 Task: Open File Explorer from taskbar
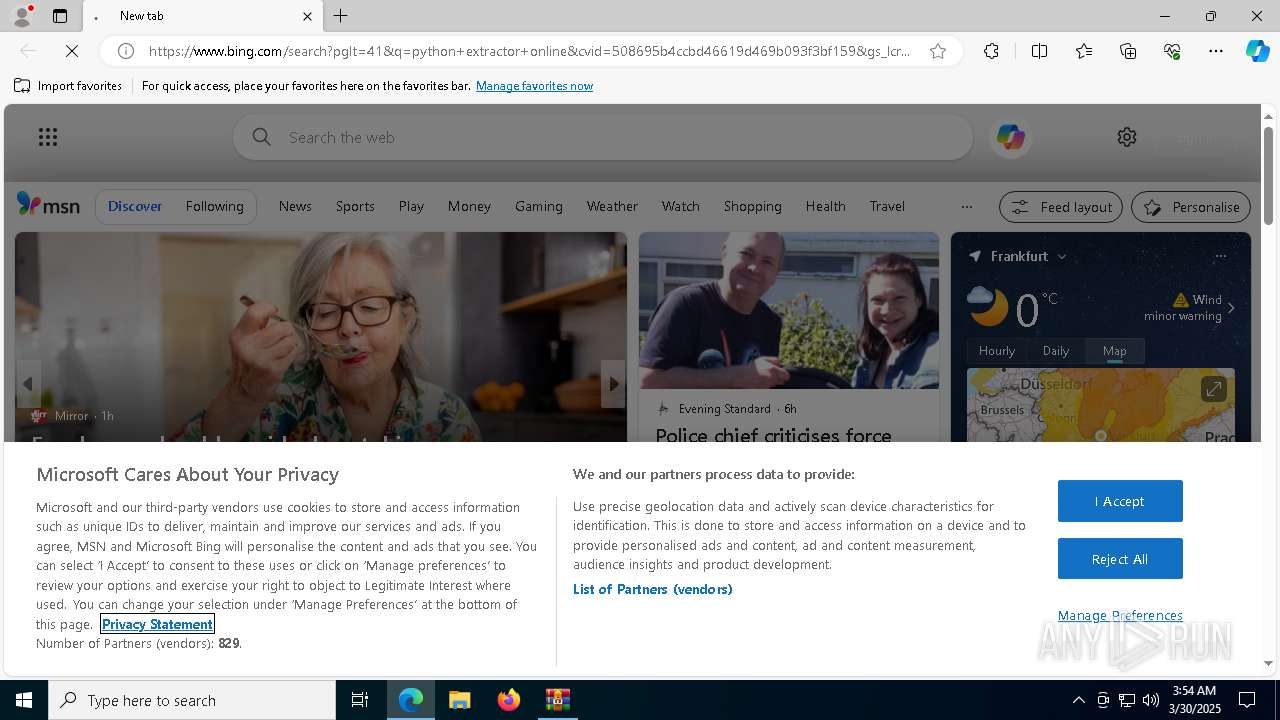(x=460, y=700)
